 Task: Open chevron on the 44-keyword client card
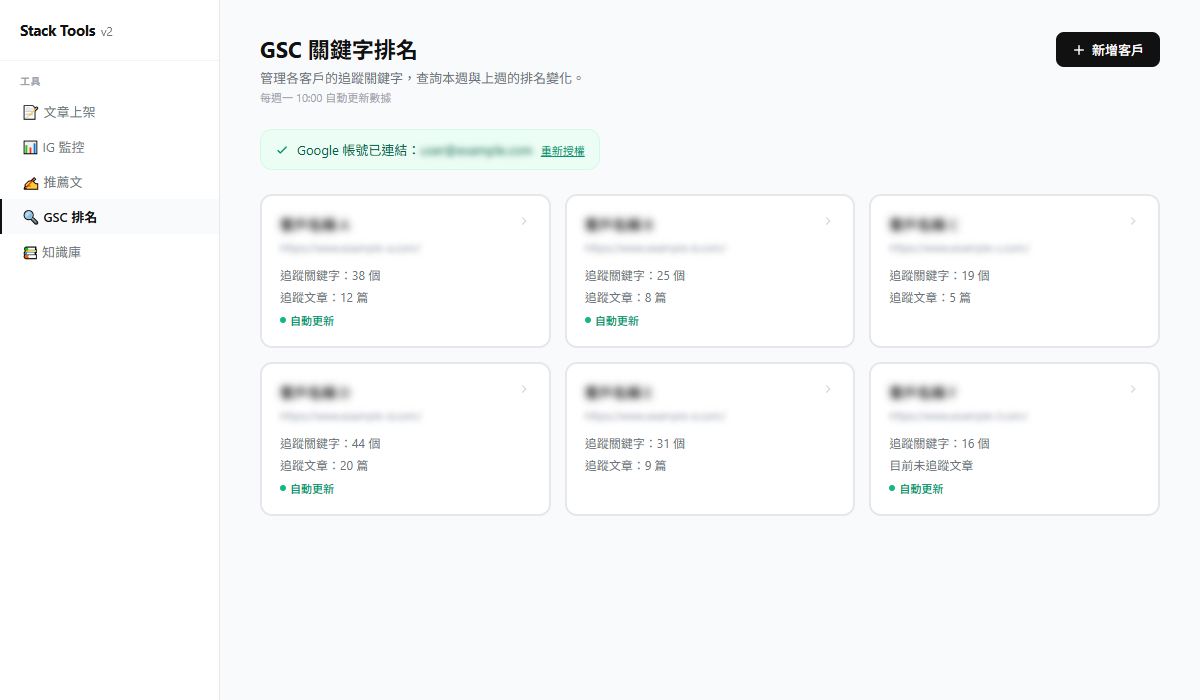tap(524, 389)
